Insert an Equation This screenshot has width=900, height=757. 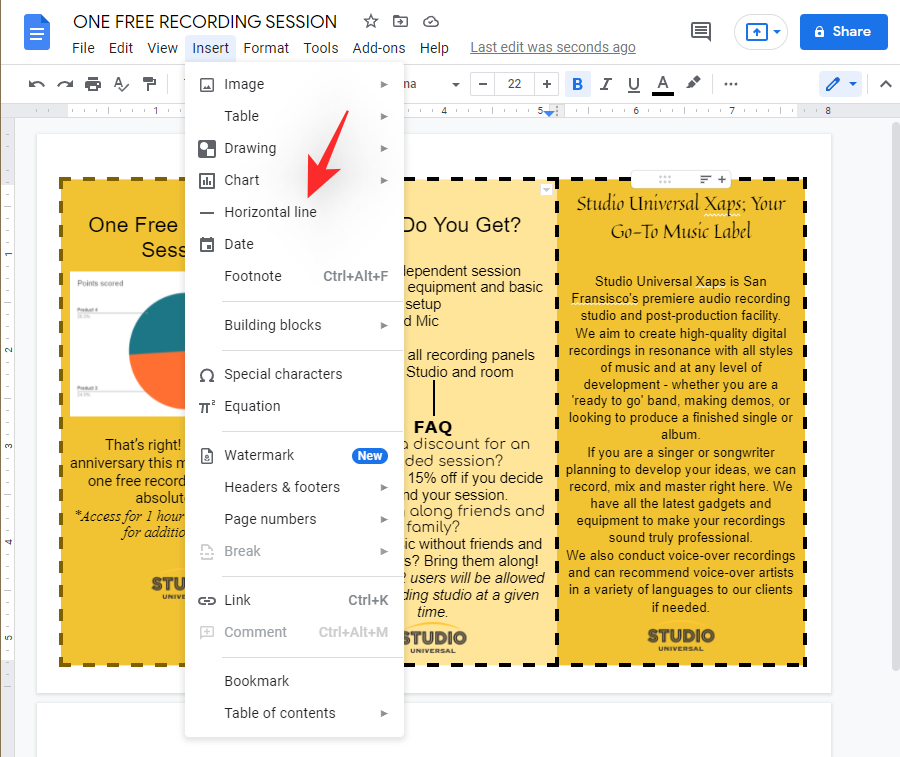[x=294, y=406]
